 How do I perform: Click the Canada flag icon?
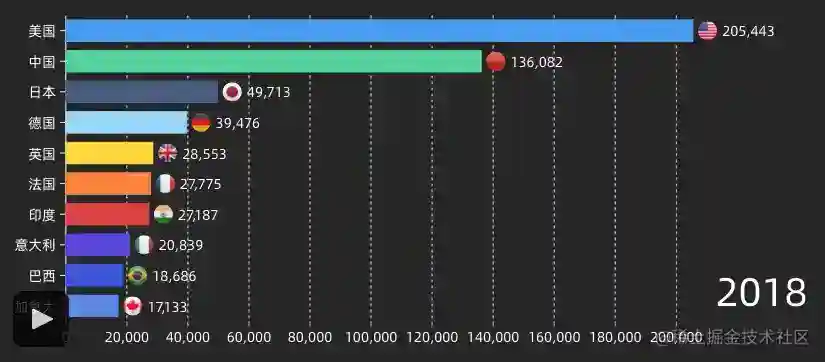[133, 306]
